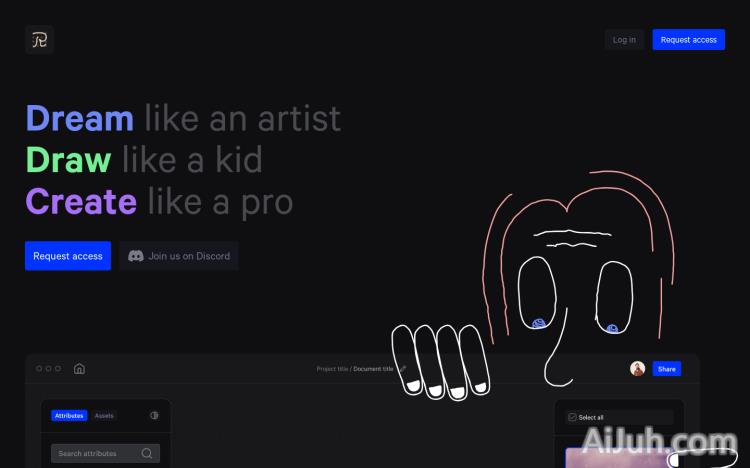
Task: Click the Share button in app preview
Action: [667, 369]
